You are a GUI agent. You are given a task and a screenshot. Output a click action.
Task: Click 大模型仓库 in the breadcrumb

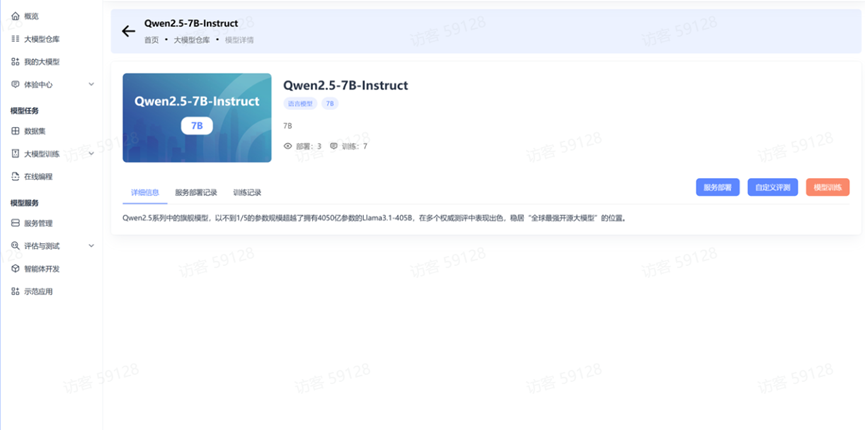click(191, 40)
